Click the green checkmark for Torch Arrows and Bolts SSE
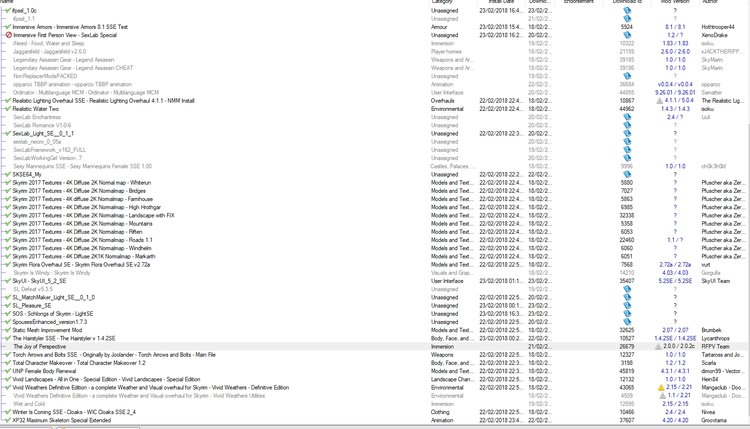This screenshot has height=429, width=750. (x=8, y=354)
